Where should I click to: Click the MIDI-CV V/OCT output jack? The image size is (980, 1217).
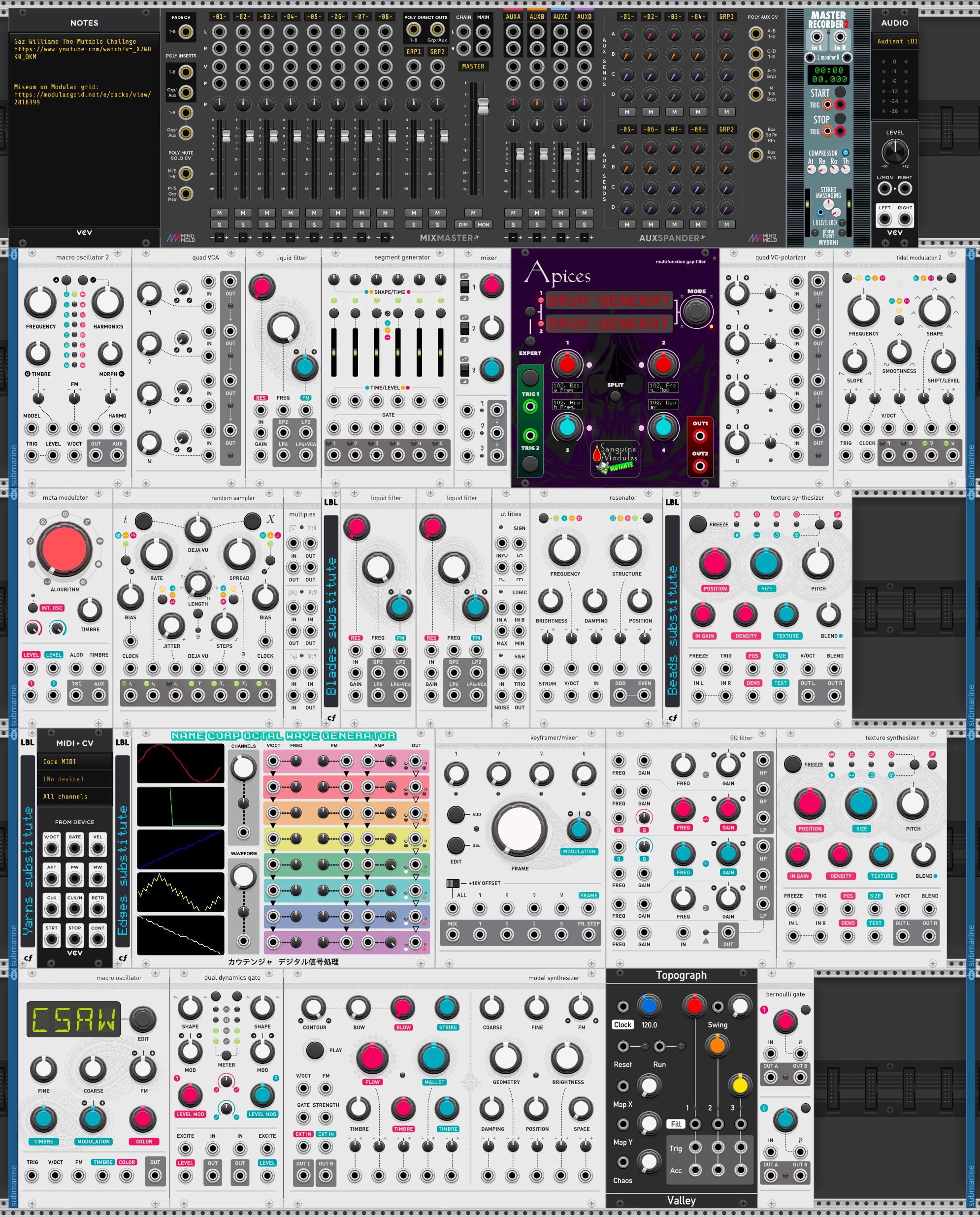[51, 848]
